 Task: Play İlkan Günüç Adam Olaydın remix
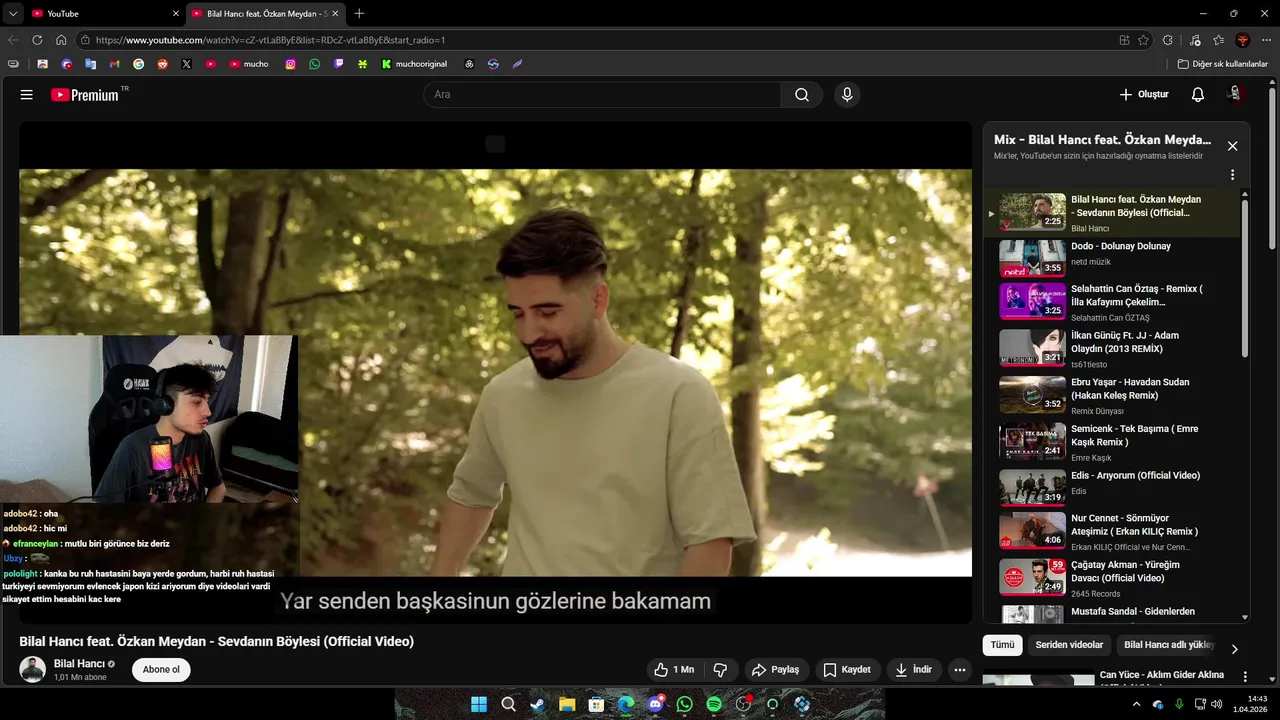pos(1111,349)
